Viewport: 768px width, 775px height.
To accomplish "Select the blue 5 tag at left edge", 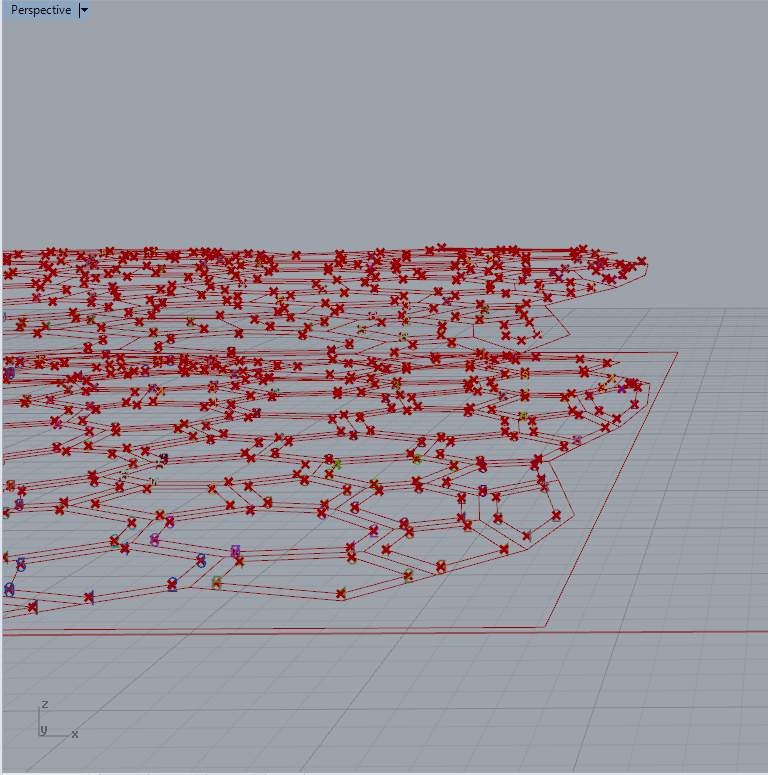I will point(20,565).
